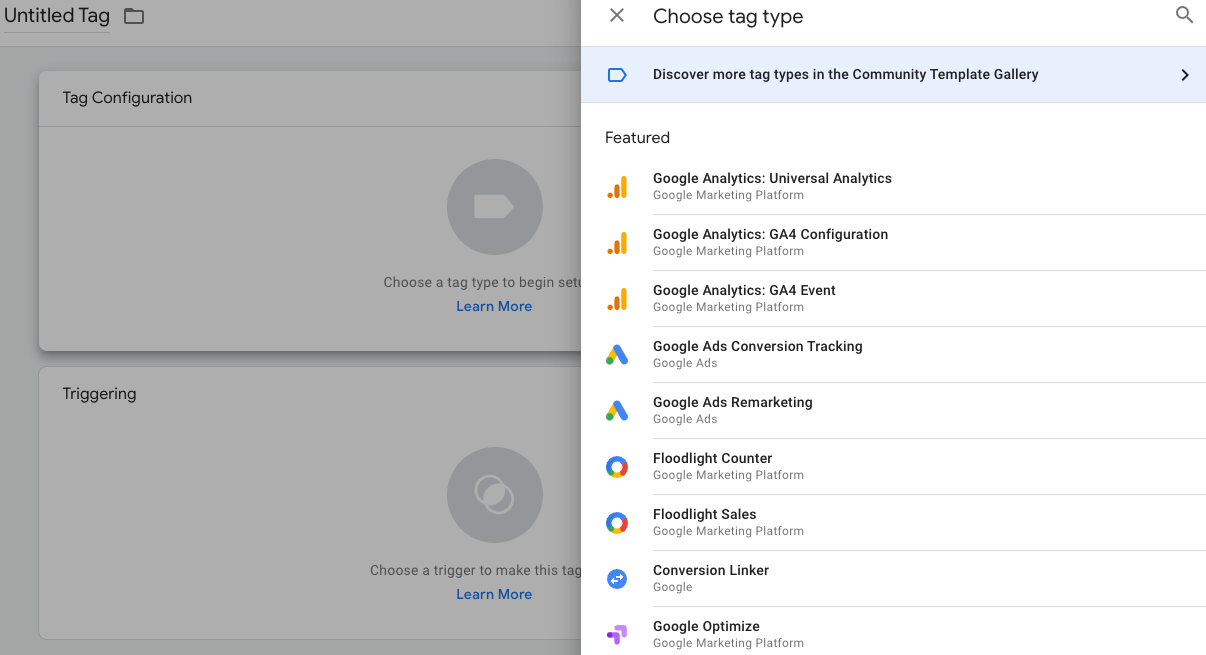1206x655 pixels.
Task: Click the Community Template Gallery tag icon
Action: coord(617,75)
